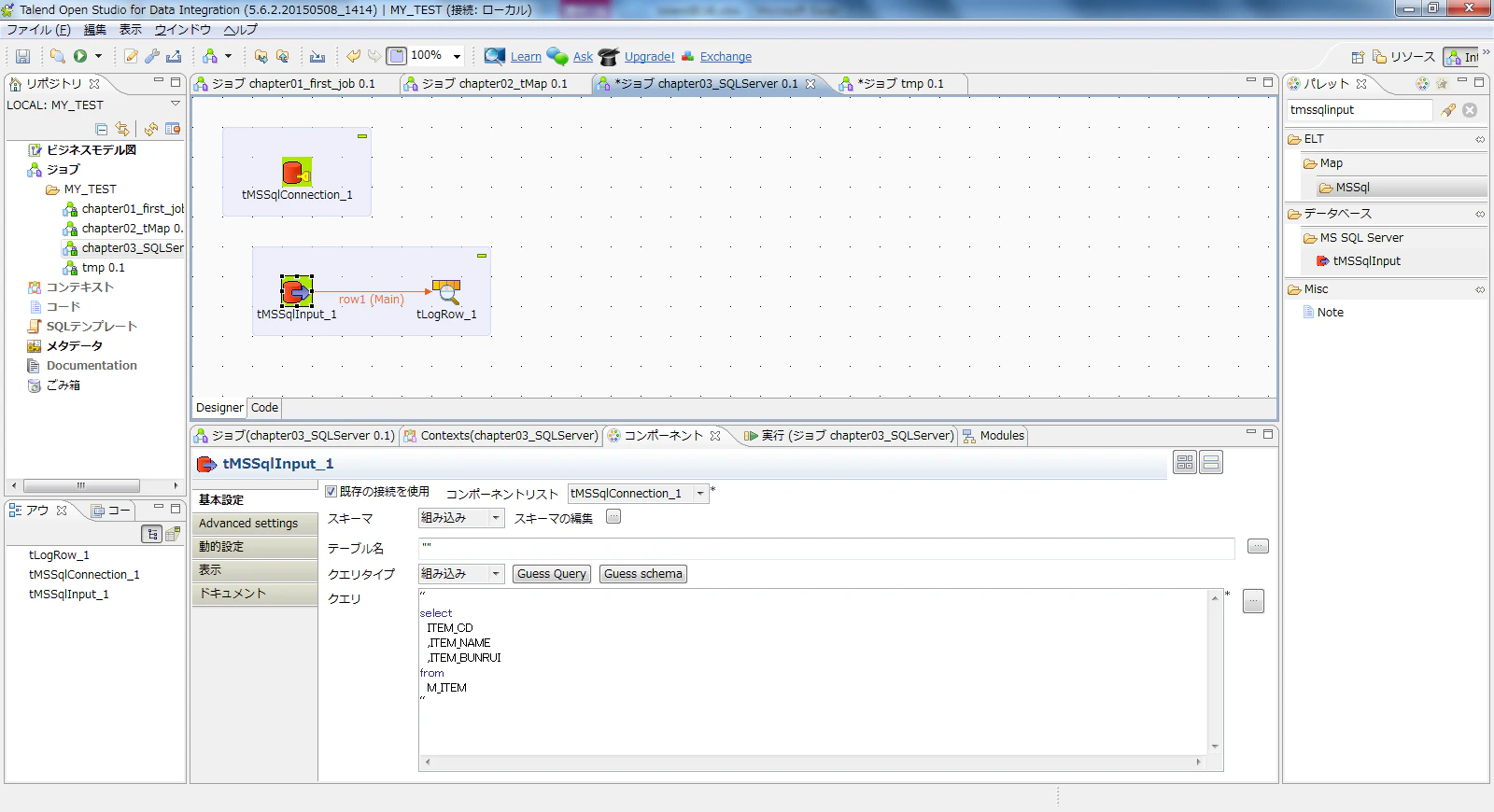Run the job with green play icon
Screen dimensions: 1494x812
(x=80, y=56)
